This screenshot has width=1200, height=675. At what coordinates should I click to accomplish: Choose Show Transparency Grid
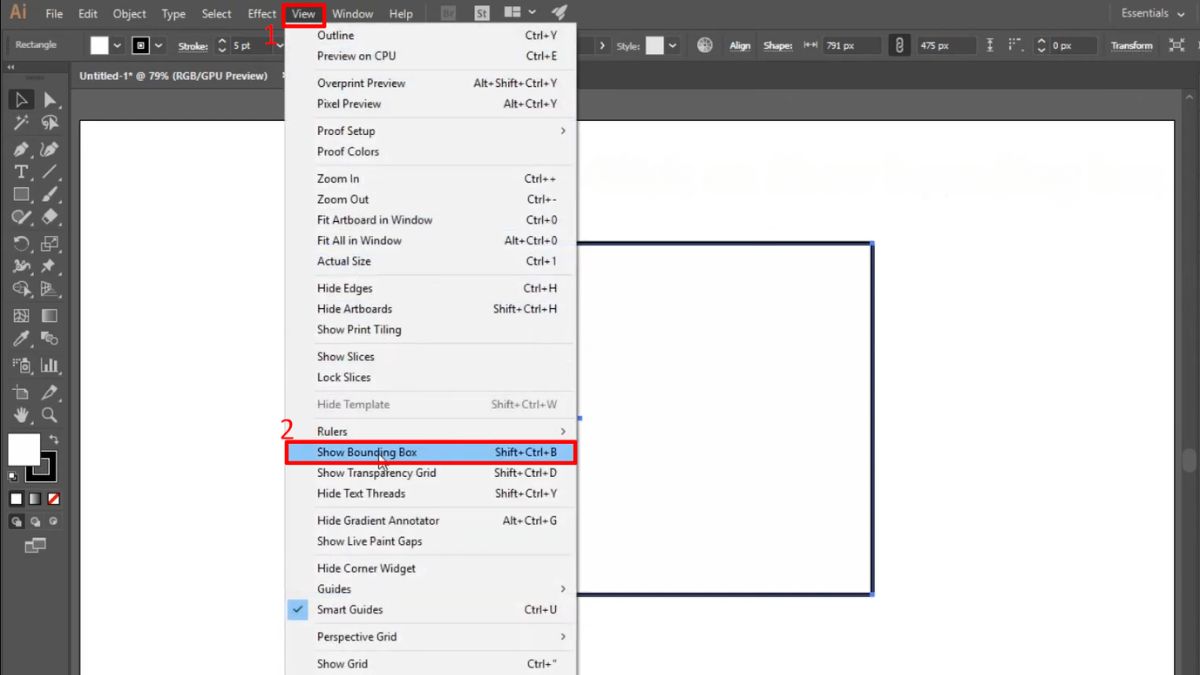coord(430,473)
